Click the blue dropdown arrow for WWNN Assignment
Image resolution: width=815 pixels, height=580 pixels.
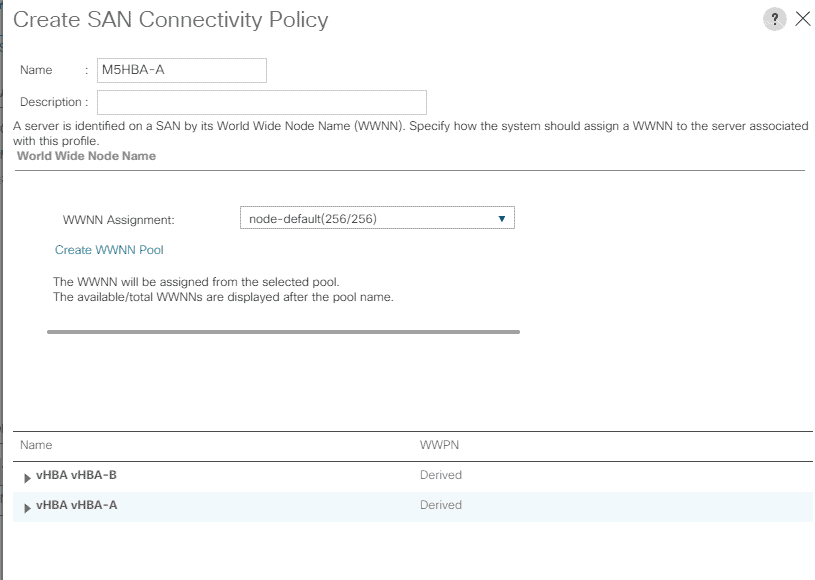502,219
